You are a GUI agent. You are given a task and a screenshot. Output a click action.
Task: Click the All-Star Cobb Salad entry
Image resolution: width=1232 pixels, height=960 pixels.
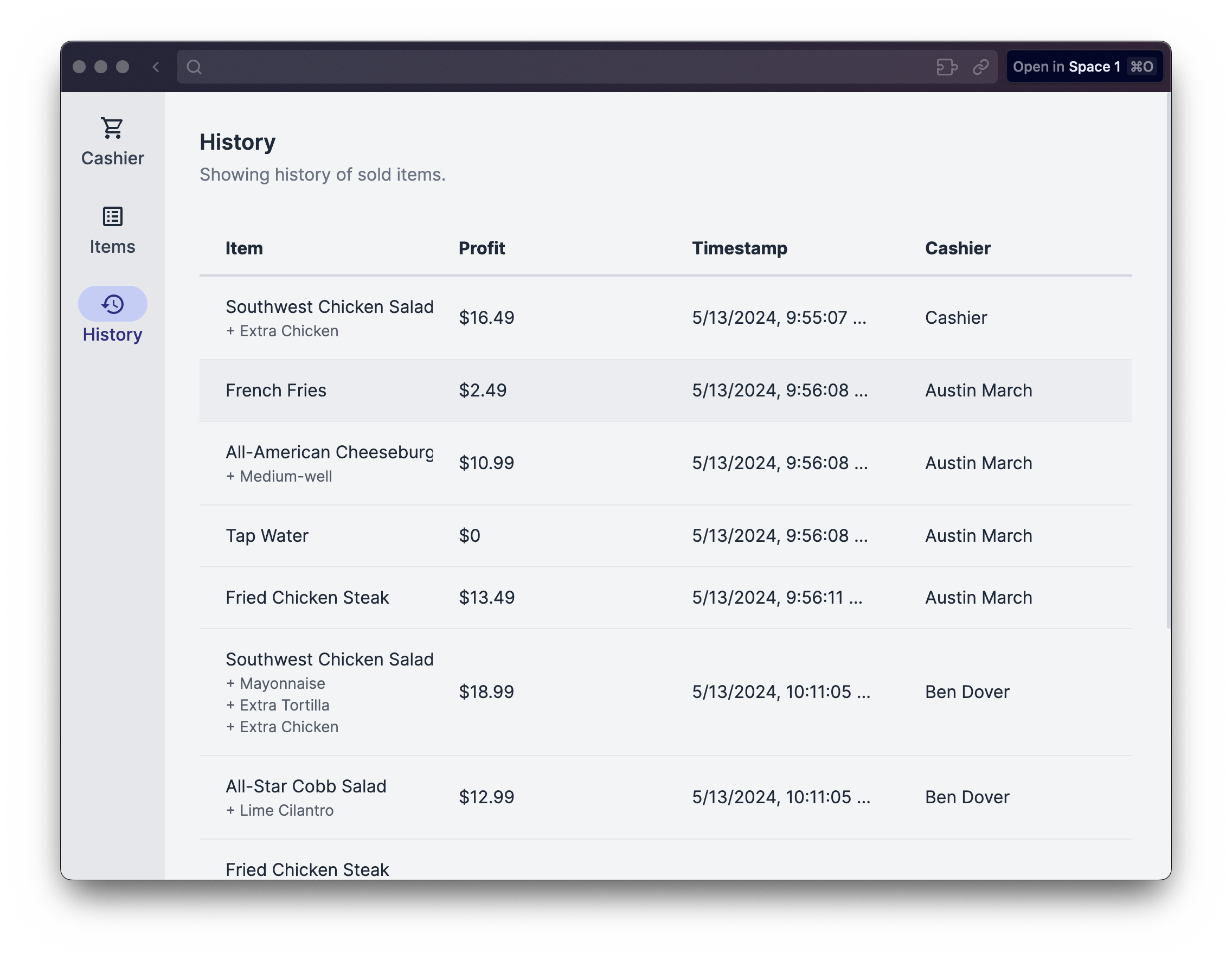pos(306,786)
